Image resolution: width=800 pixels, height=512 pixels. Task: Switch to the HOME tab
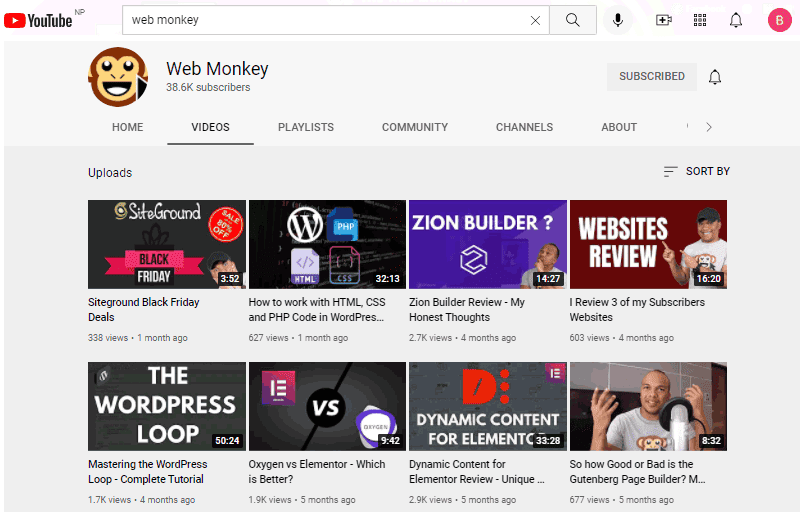coord(128,127)
